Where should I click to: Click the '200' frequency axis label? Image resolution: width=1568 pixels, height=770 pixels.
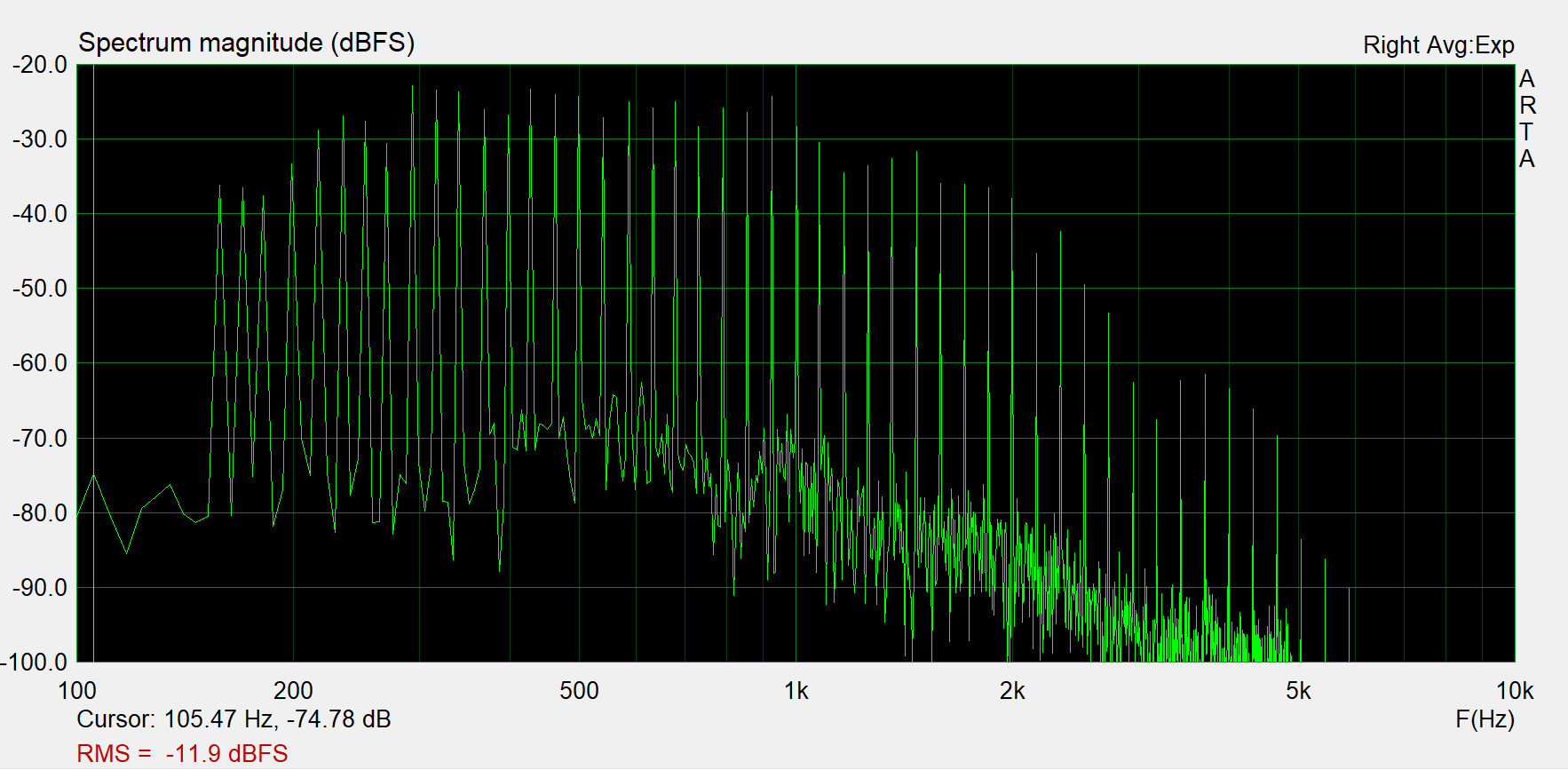click(x=293, y=691)
